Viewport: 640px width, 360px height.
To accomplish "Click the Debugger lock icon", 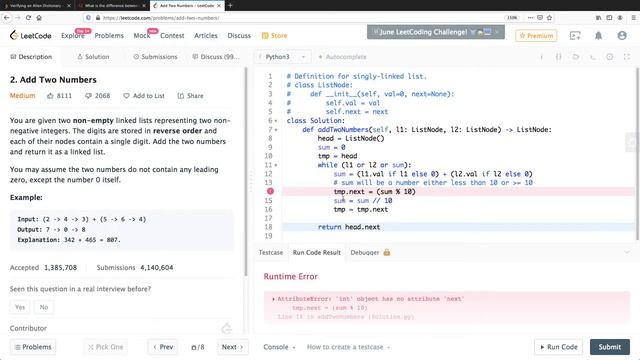I will click(387, 252).
